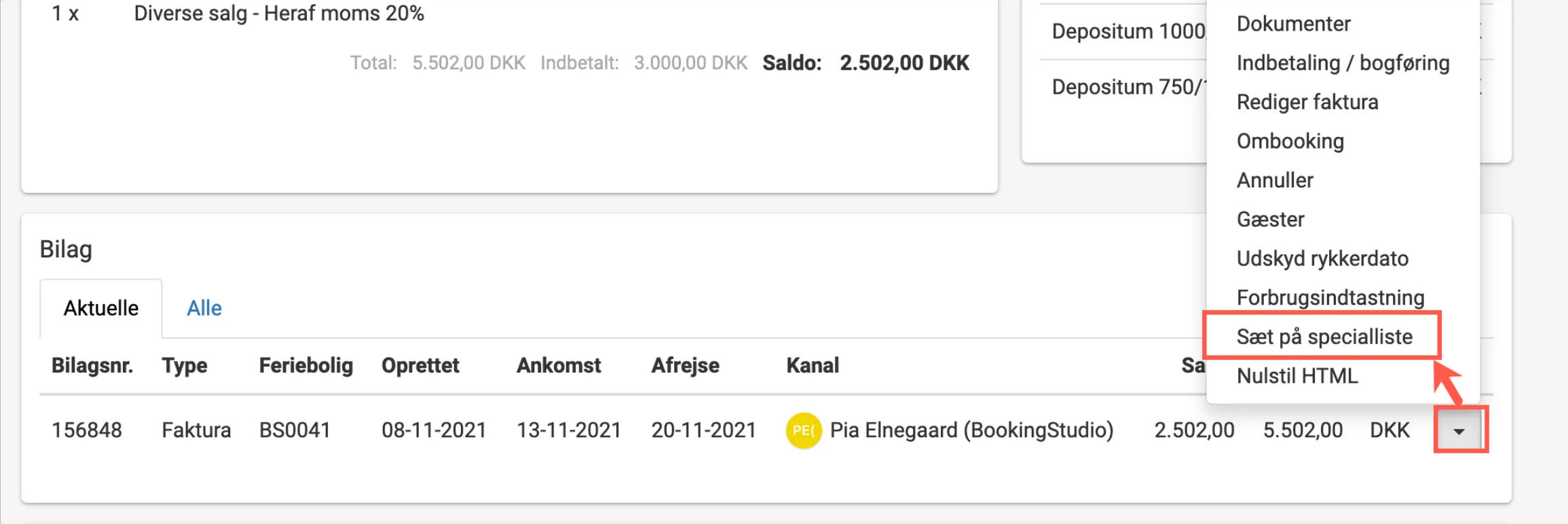Select the Depositum 1000 entry
The height and width of the screenshot is (524, 1568).
pyautogui.click(x=1128, y=30)
